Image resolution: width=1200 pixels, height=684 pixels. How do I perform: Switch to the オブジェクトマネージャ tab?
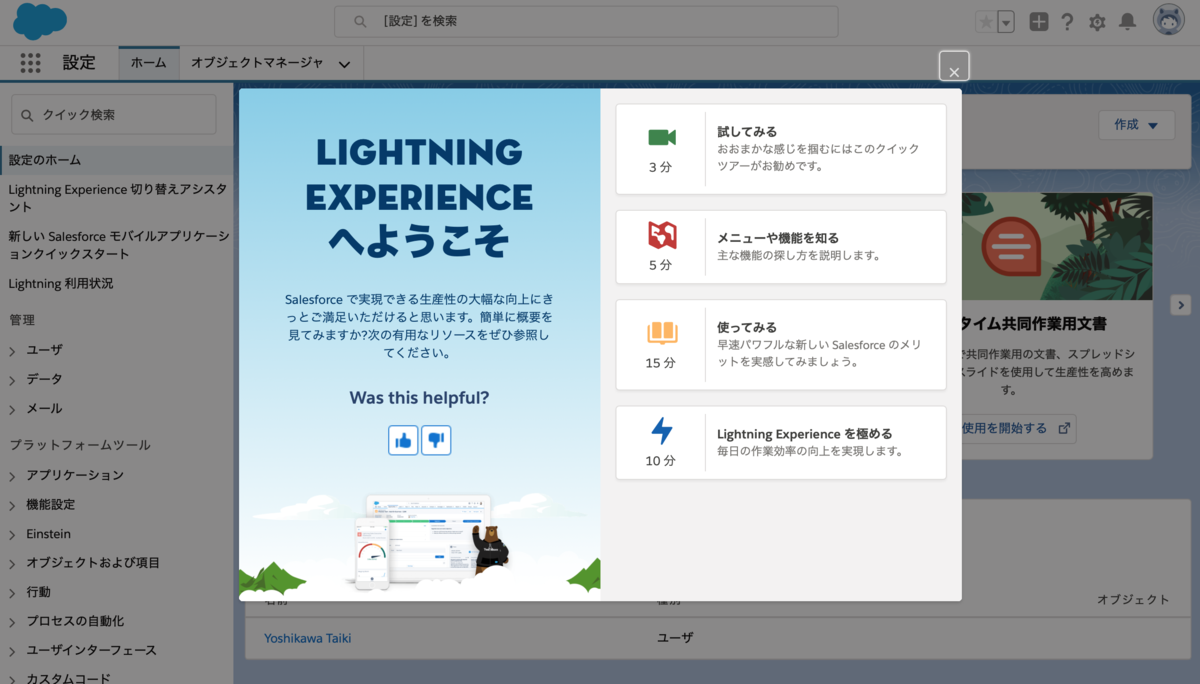(x=257, y=63)
